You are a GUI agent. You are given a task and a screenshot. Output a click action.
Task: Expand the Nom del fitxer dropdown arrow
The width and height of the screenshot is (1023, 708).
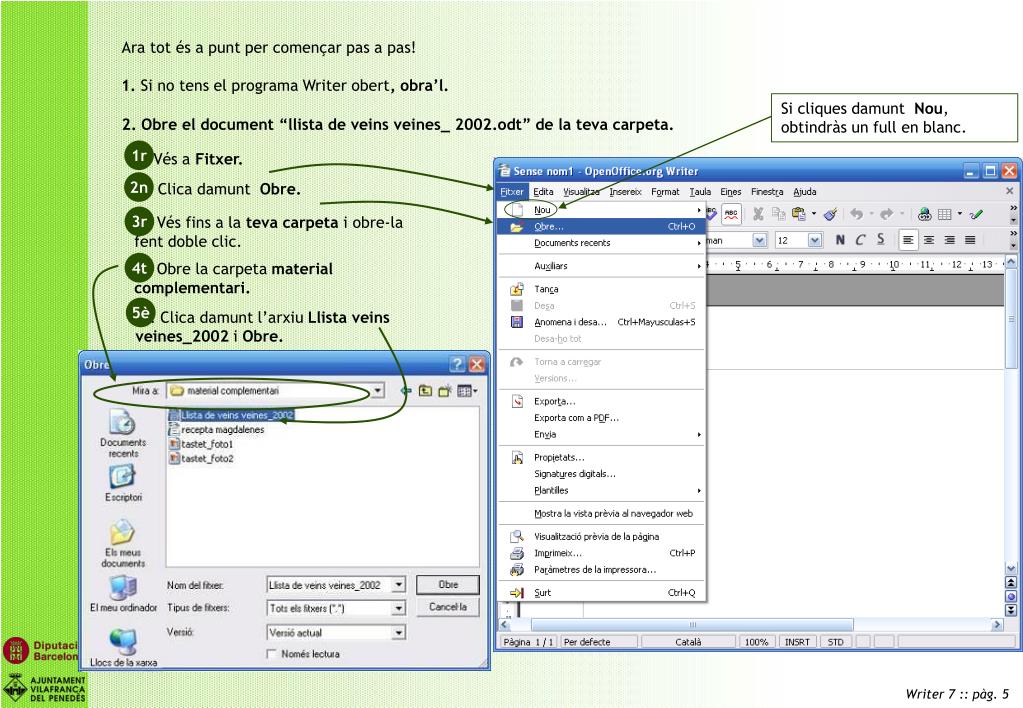(x=399, y=585)
